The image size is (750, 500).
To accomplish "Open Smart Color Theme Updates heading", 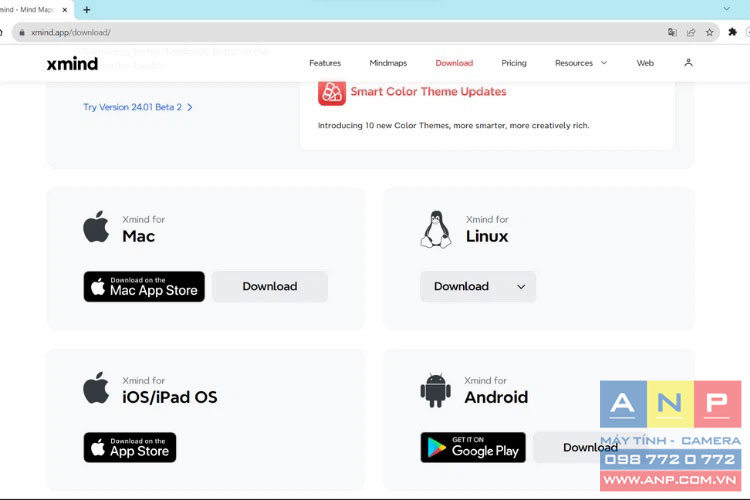I will pos(428,91).
